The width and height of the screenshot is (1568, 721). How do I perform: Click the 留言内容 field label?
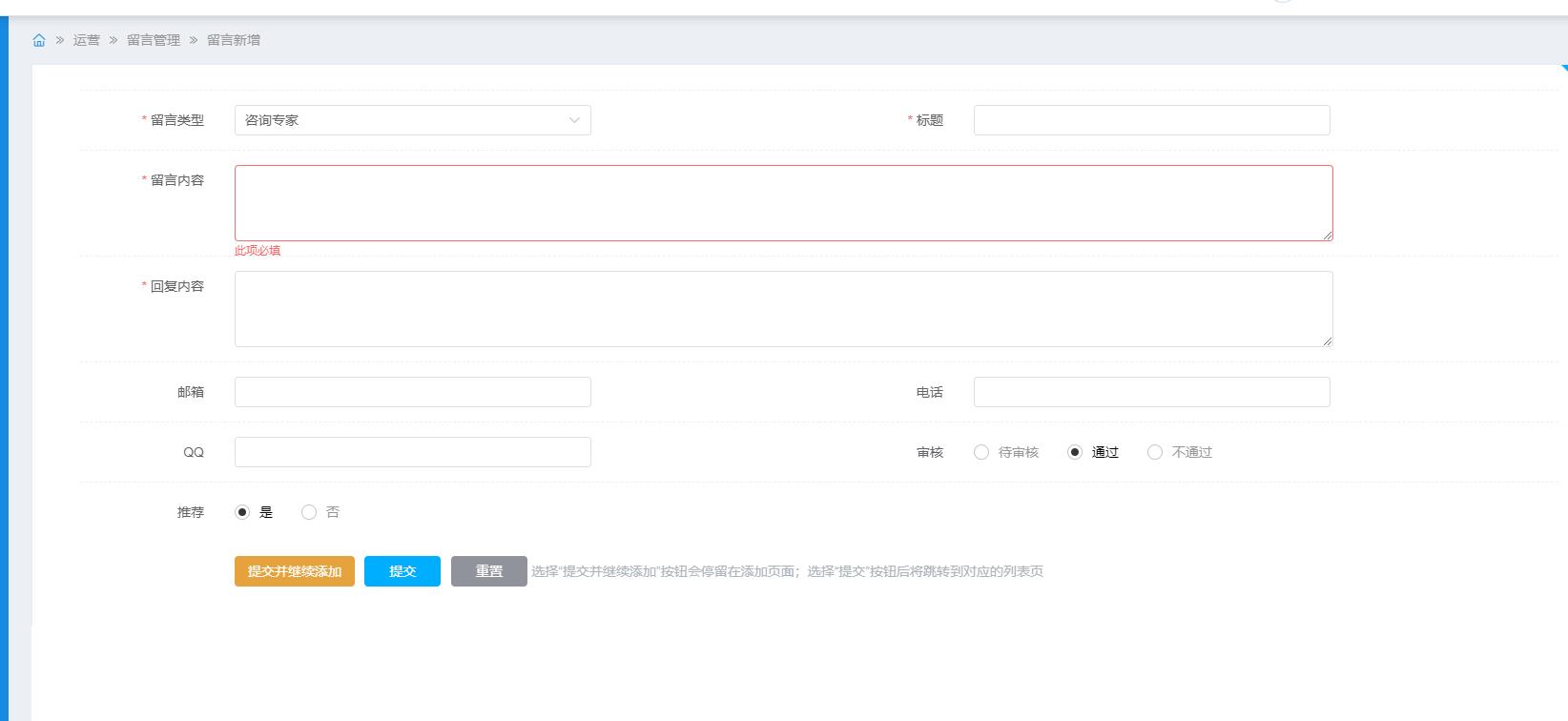click(x=177, y=180)
